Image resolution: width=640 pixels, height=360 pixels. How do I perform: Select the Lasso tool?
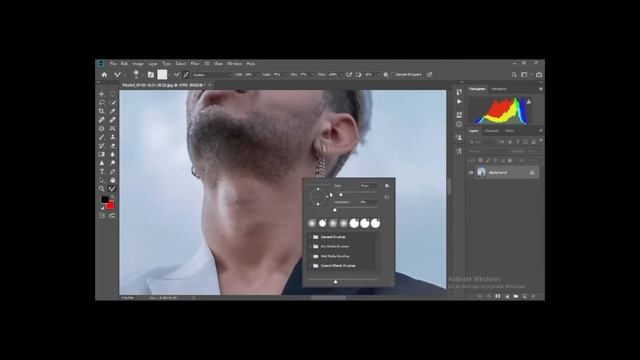coord(102,102)
